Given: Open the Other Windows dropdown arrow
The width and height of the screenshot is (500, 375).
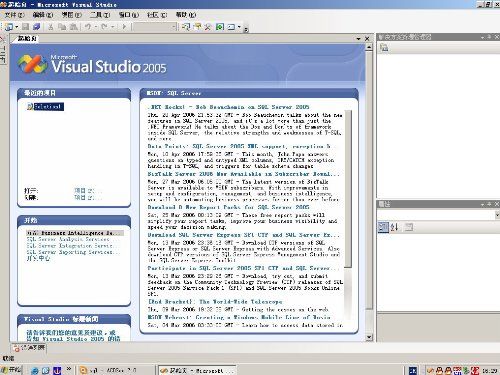Looking at the screenshot, I should pos(239,27).
